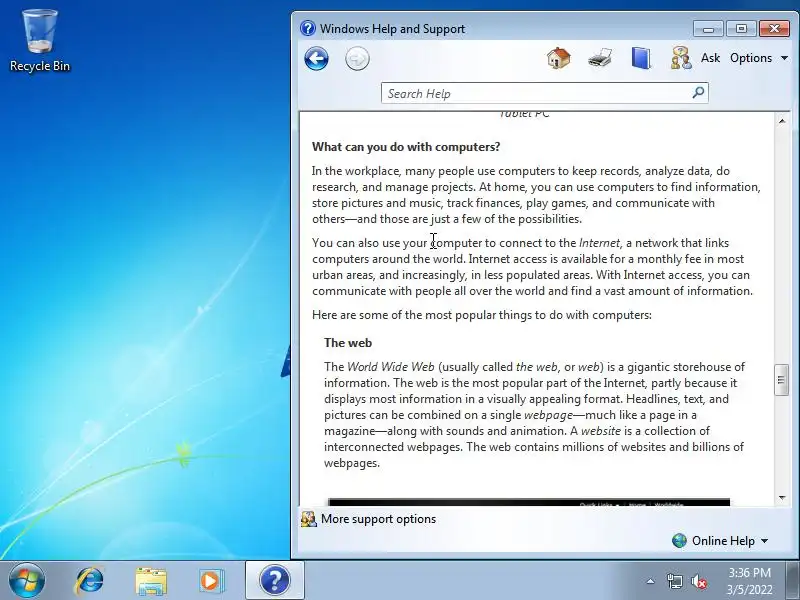Click the italic phrase "World Wide Web"
800x600 pixels.
[390, 367]
